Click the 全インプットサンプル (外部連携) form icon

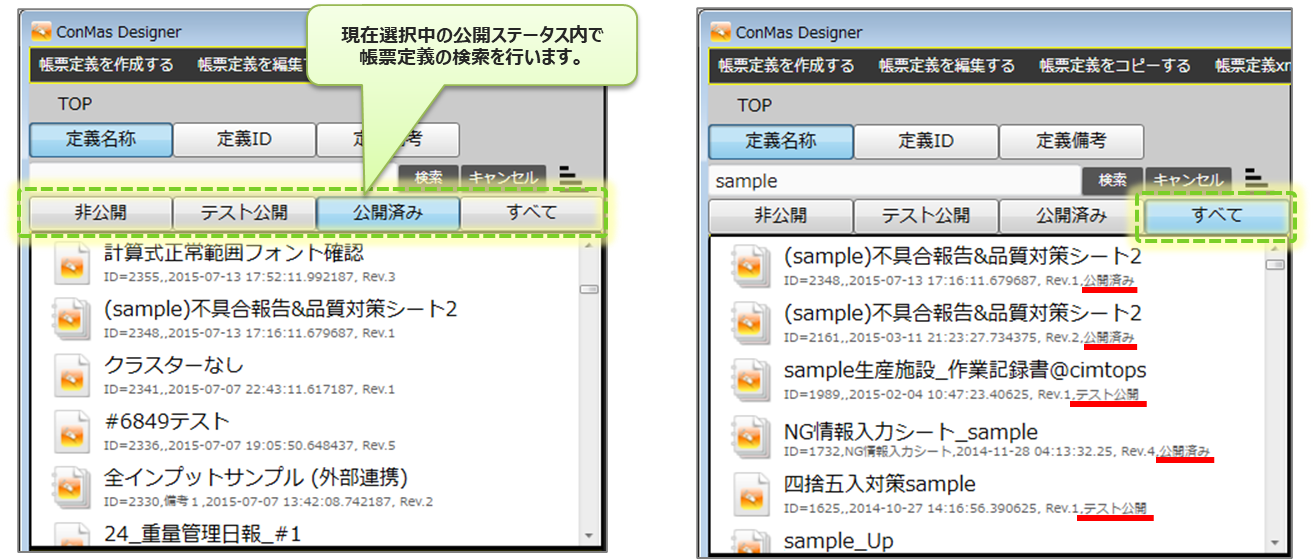coord(70,486)
